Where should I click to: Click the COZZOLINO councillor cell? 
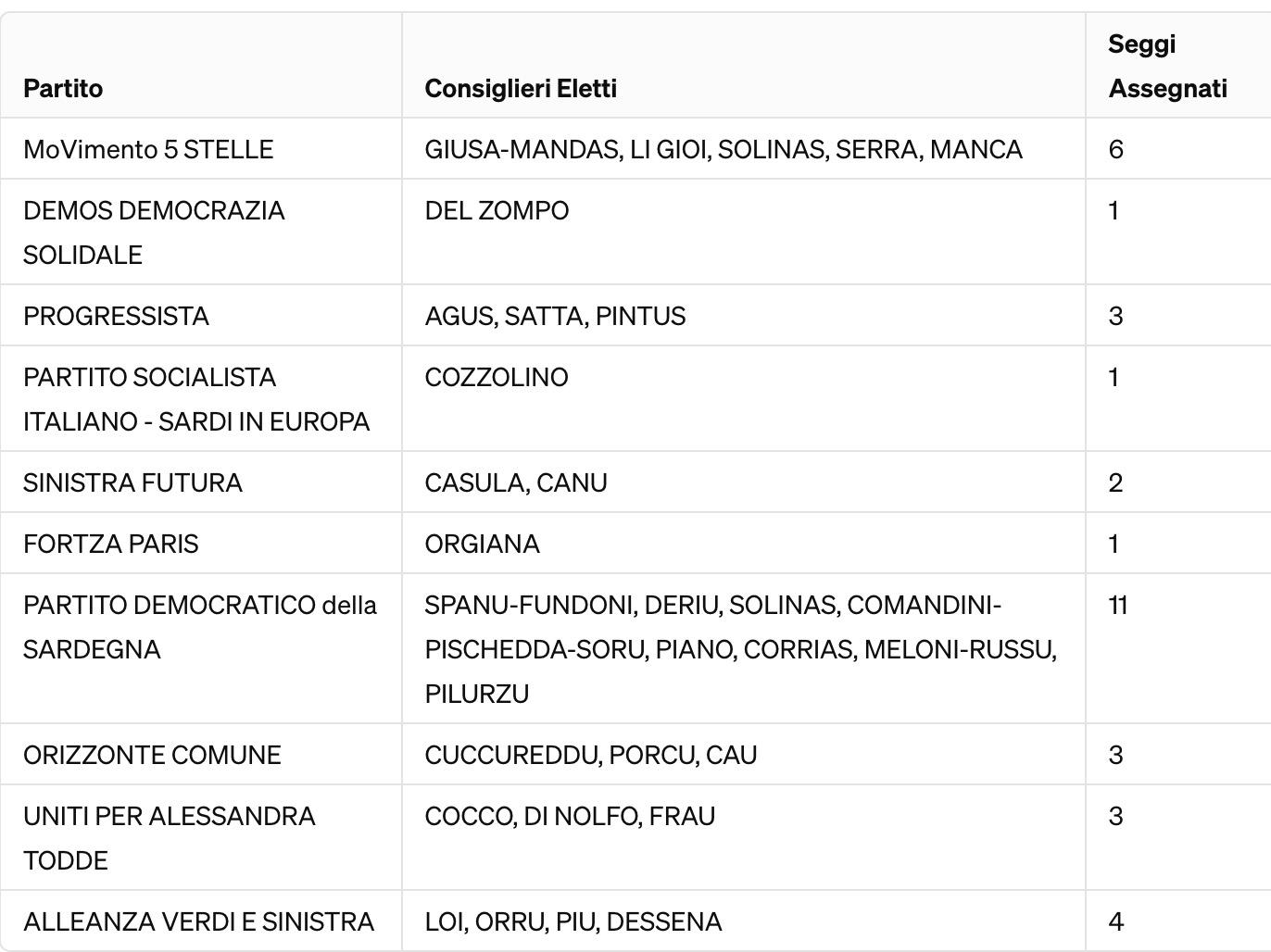click(x=497, y=378)
